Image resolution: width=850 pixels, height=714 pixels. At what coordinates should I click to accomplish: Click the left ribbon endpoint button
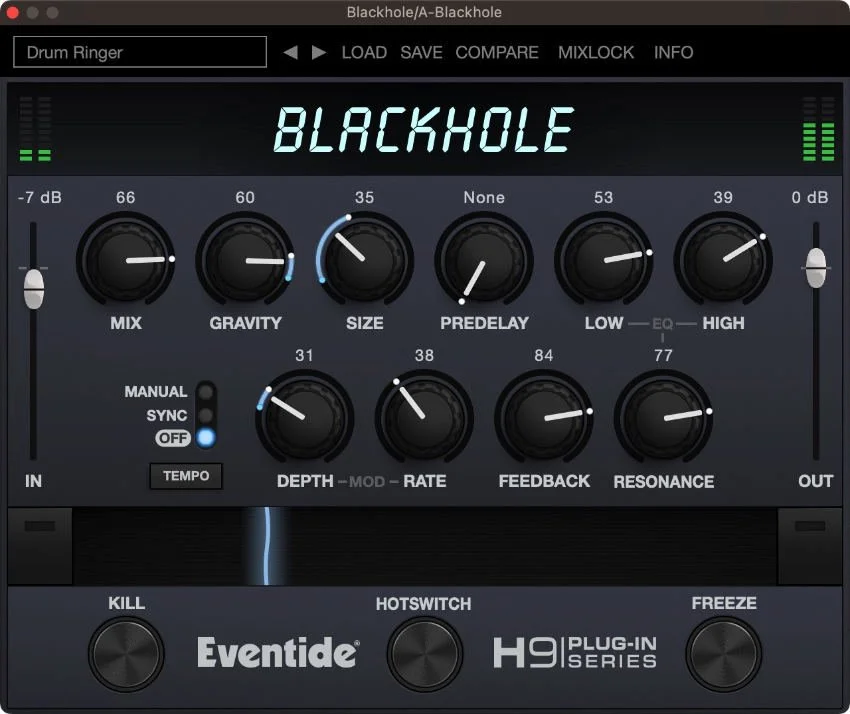(x=40, y=546)
